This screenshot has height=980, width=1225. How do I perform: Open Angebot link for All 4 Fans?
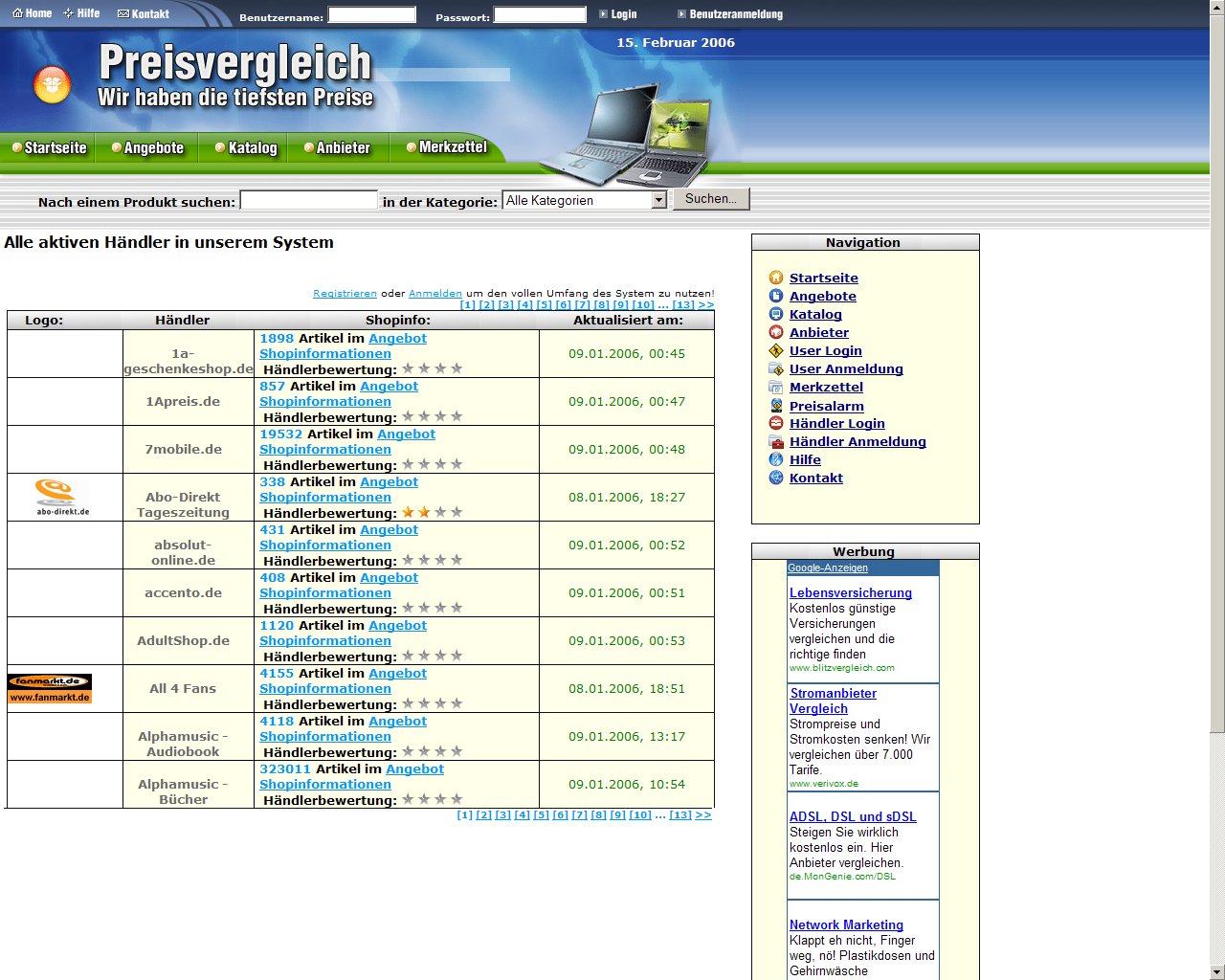click(x=397, y=673)
